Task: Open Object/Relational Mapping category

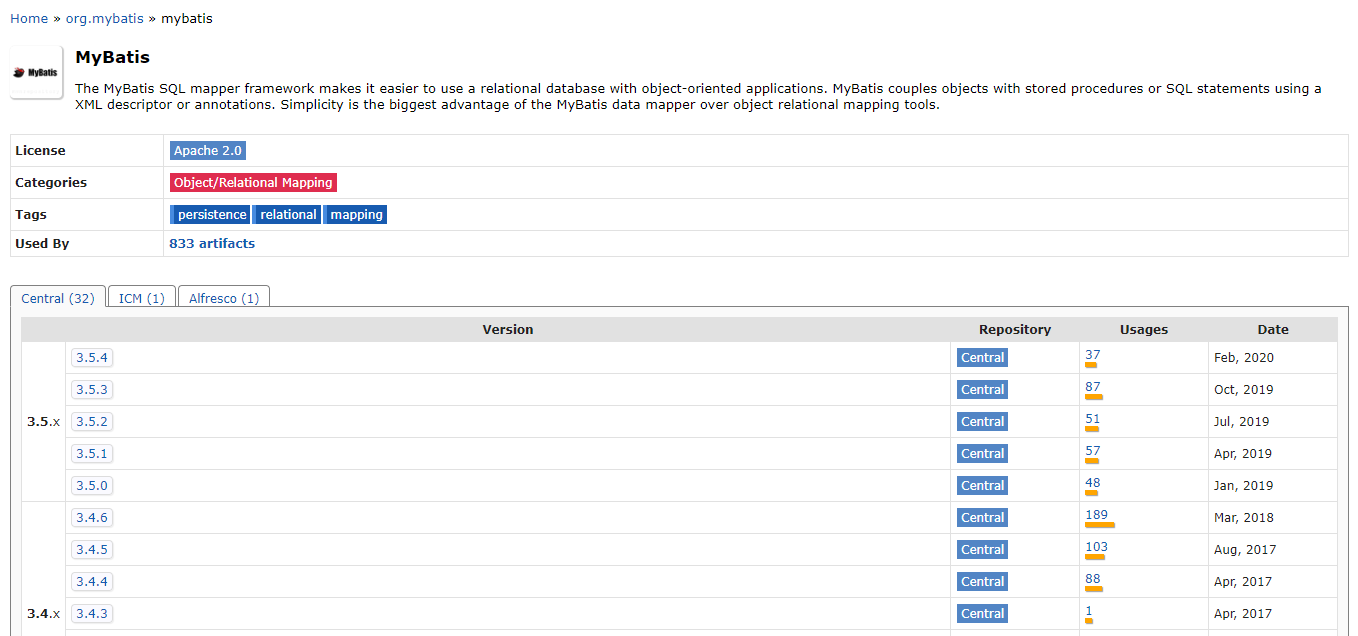Action: 253,183
